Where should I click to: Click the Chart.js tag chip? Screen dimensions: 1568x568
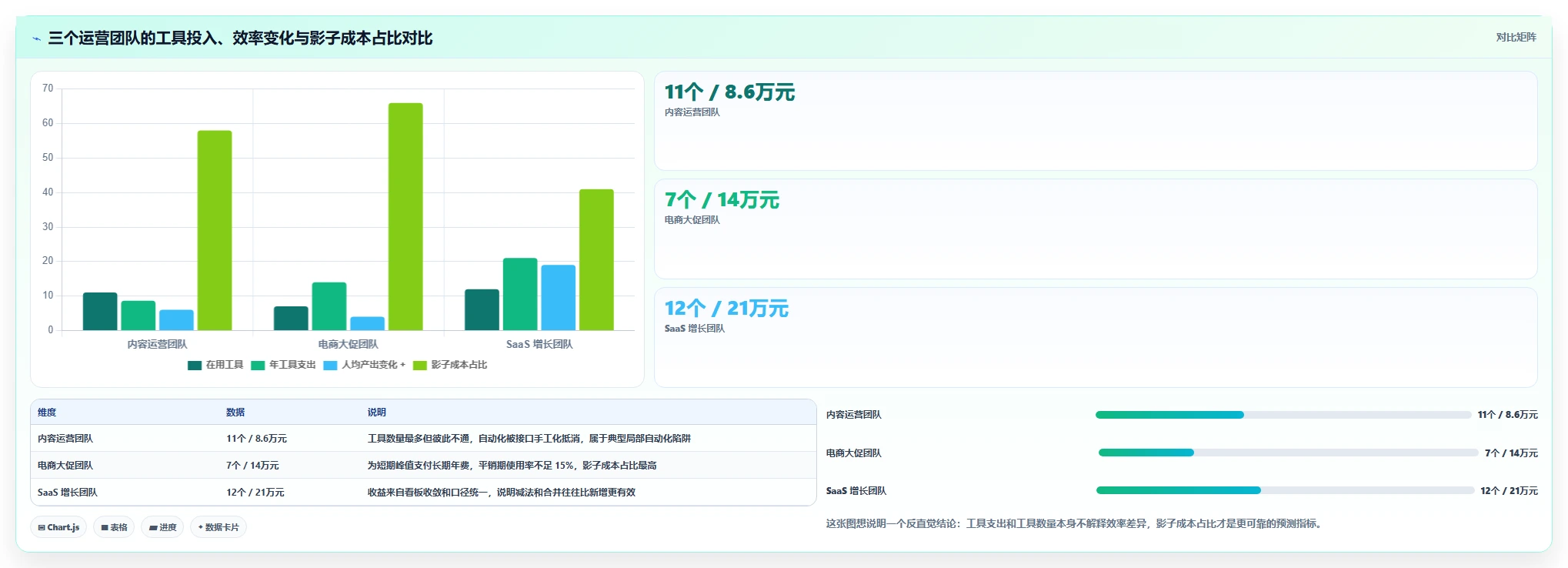tap(58, 527)
